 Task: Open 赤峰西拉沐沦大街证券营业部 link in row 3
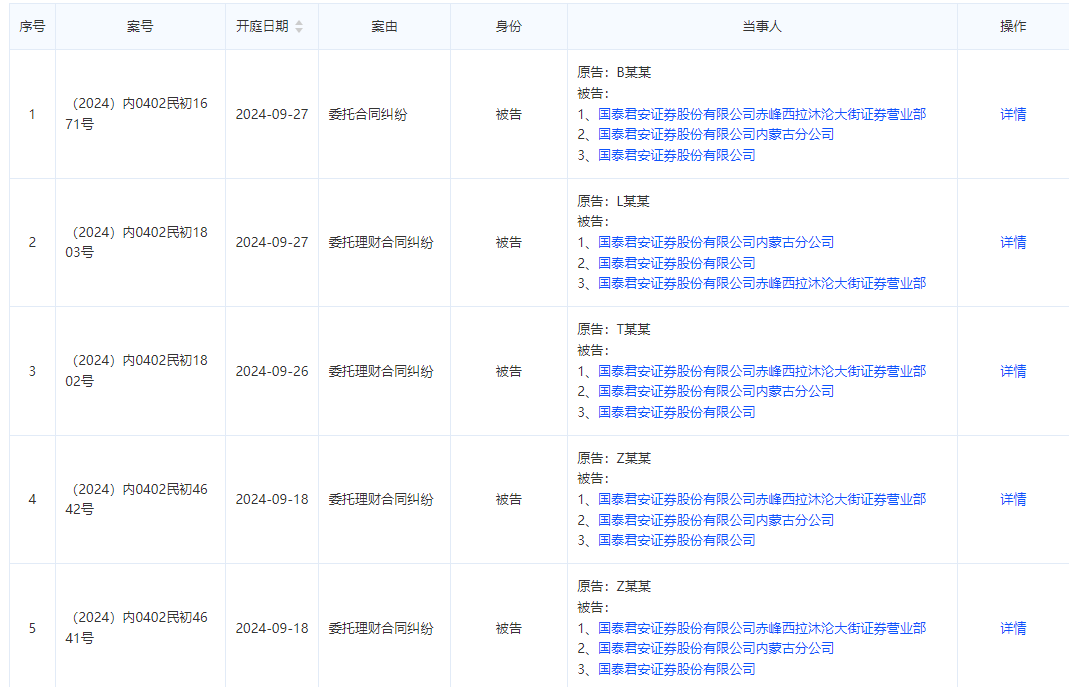(762, 371)
